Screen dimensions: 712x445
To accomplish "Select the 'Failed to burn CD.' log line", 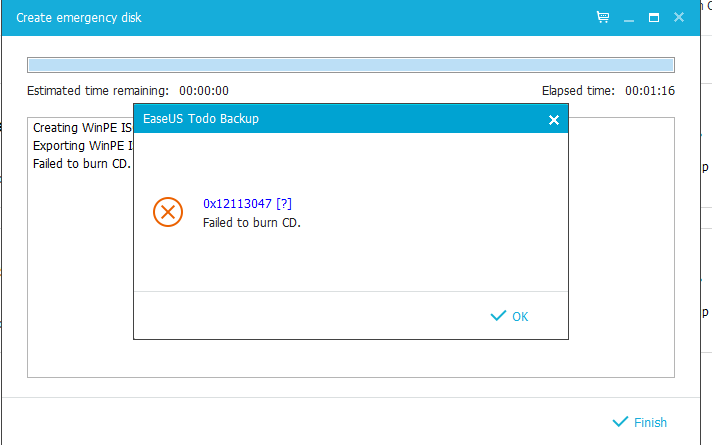I will (82, 163).
